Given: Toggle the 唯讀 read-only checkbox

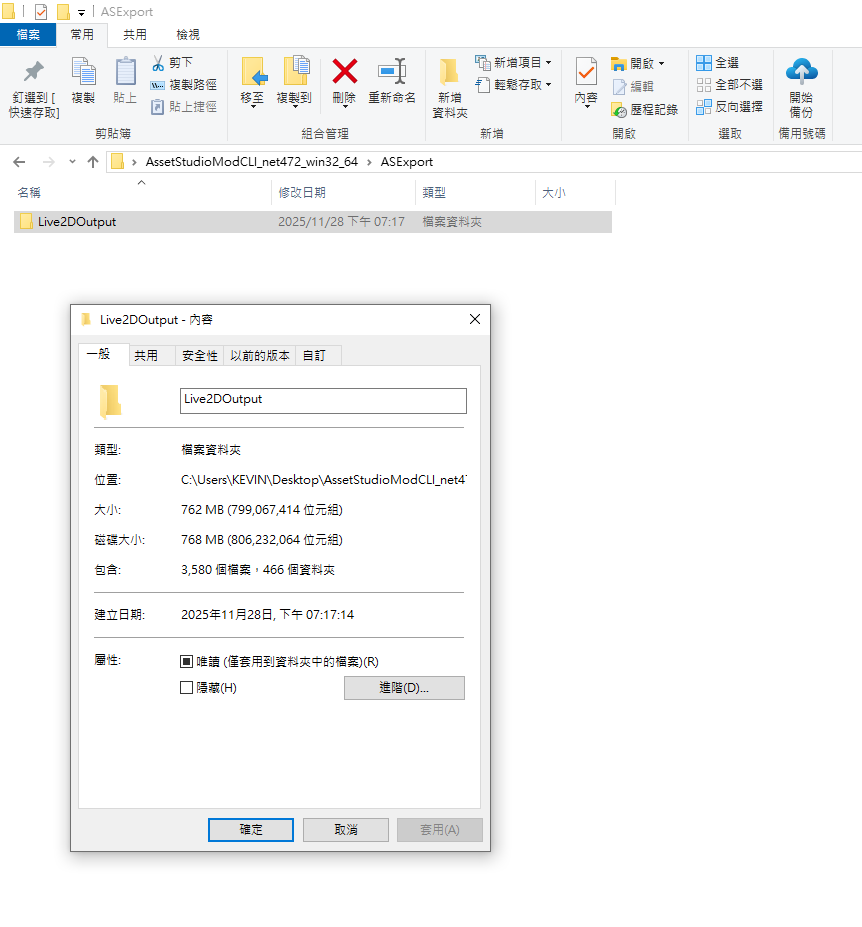Looking at the screenshot, I should point(186,662).
